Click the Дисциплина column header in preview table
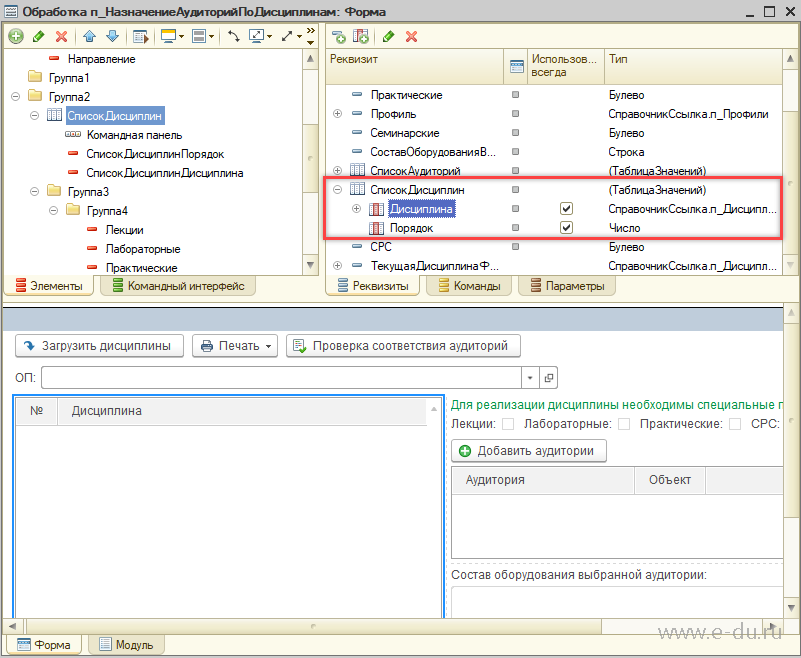The width and height of the screenshot is (801, 658). tap(242, 411)
